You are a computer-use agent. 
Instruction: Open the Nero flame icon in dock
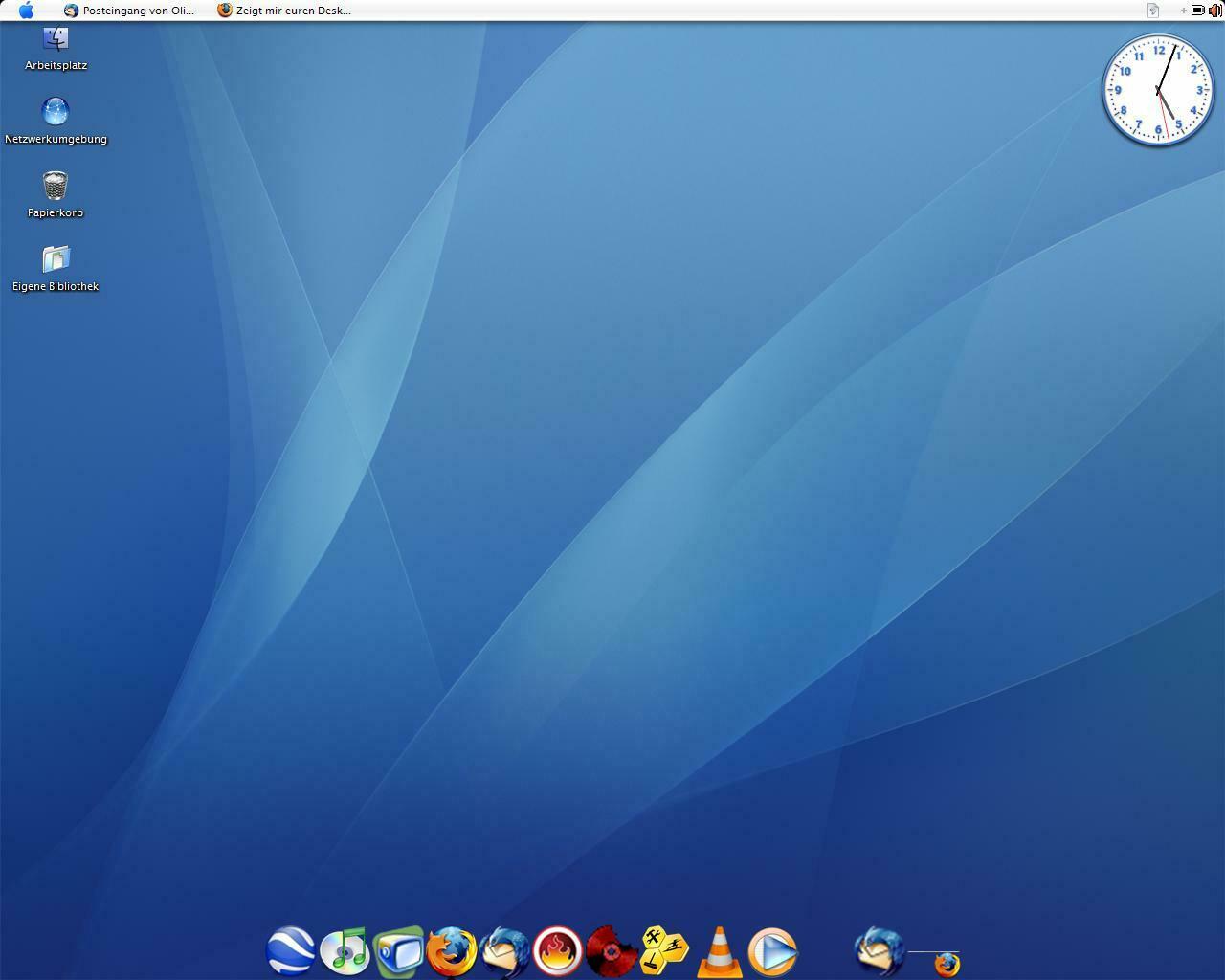(x=558, y=951)
